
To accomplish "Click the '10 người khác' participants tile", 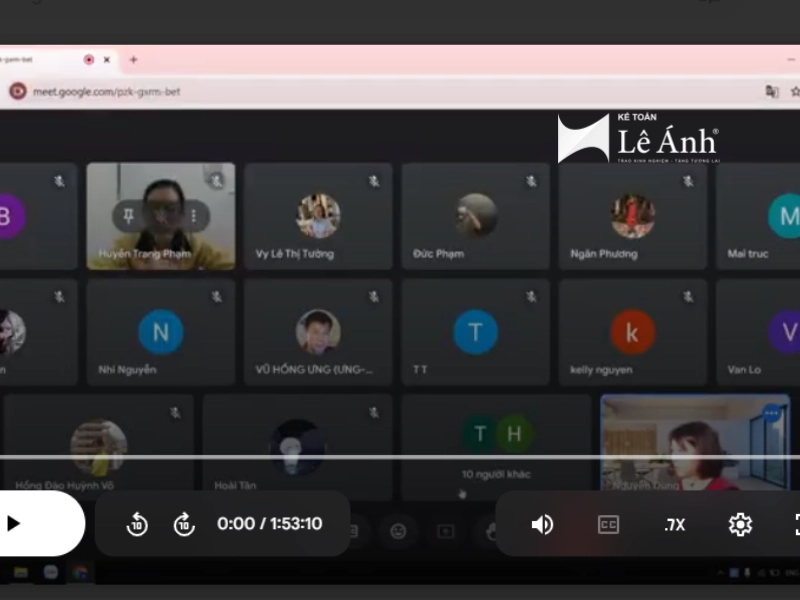I will click(x=496, y=445).
